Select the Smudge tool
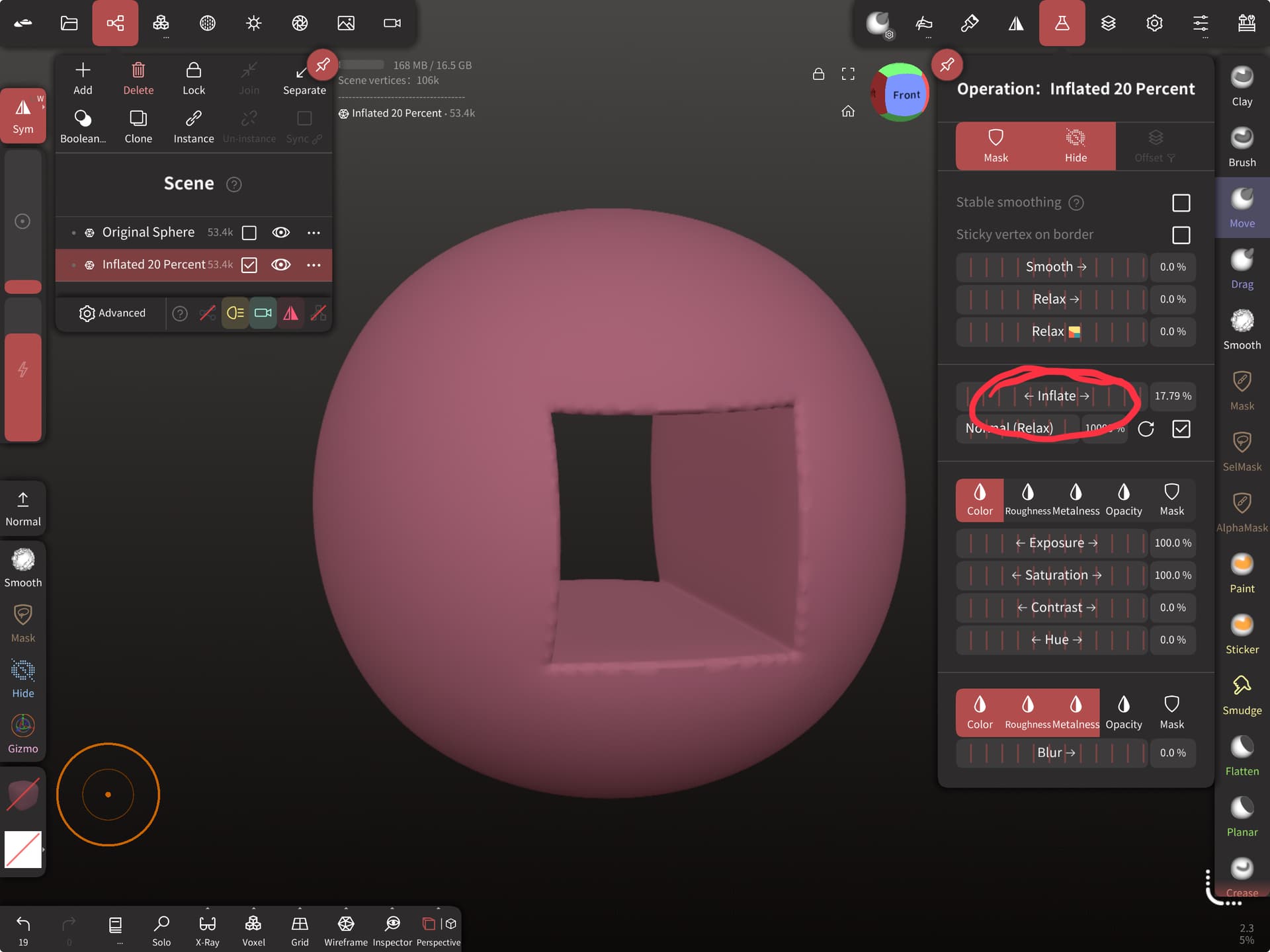Screen dimensions: 1270x952 pyautogui.click(x=1242, y=695)
